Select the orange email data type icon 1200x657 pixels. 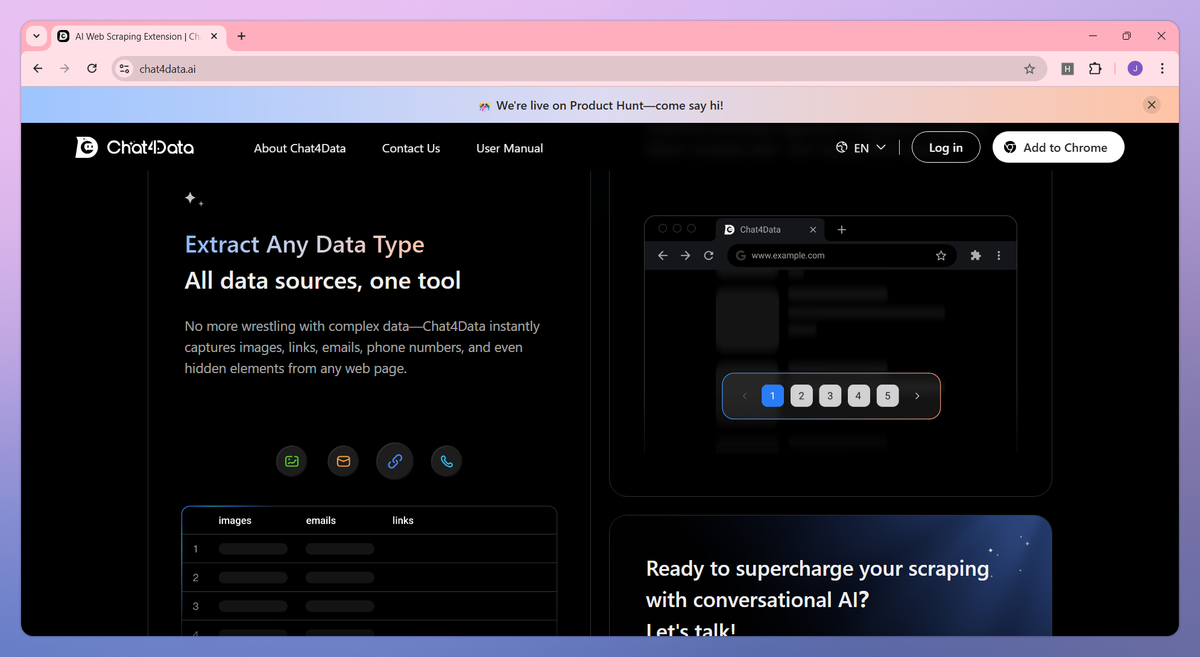343,461
